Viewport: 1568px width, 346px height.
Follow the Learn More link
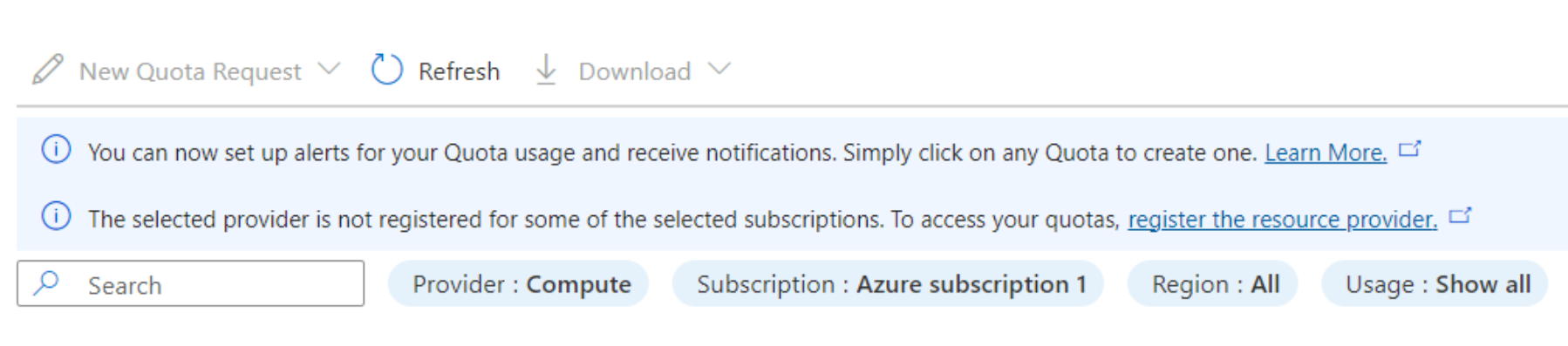[x=1326, y=153]
